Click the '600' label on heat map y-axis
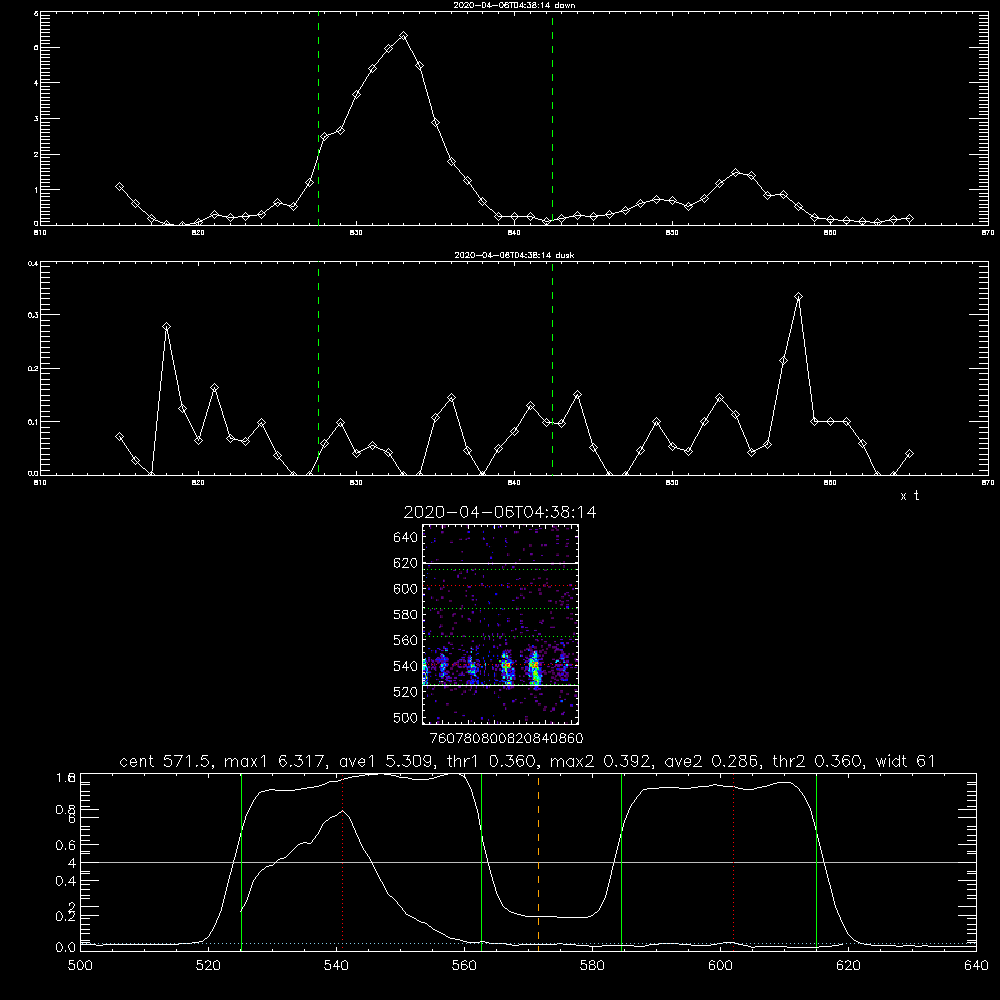The image size is (1000, 1000). click(406, 589)
